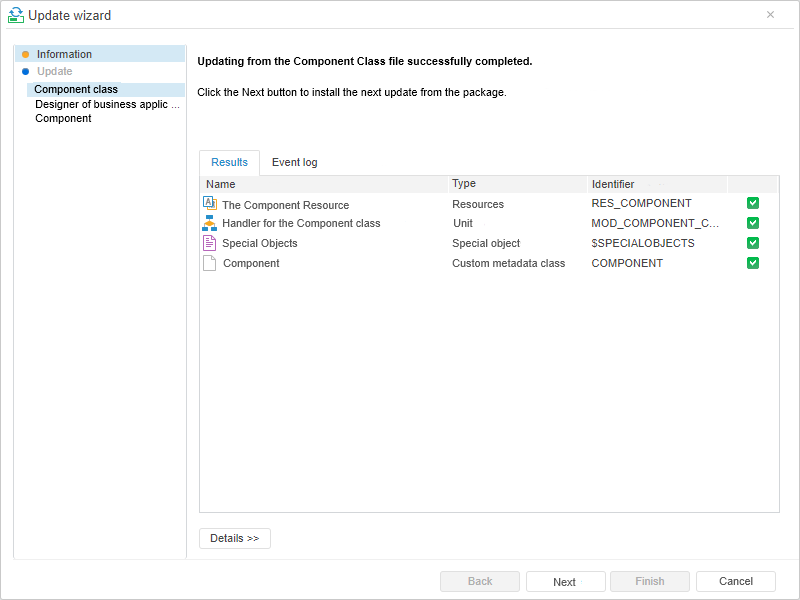This screenshot has height=600, width=800.
Task: Toggle checkbox for MOD_COMPONENT unit row
Action: [x=753, y=223]
